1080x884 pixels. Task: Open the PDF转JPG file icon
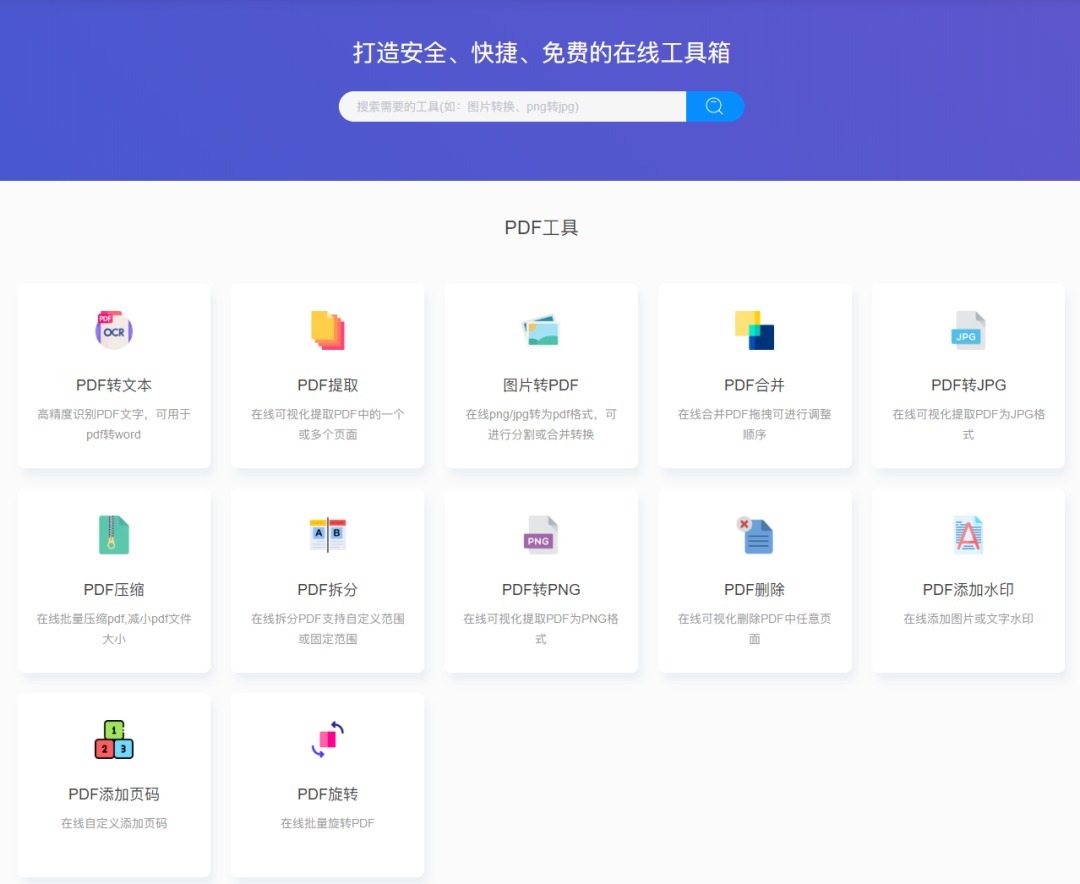968,330
